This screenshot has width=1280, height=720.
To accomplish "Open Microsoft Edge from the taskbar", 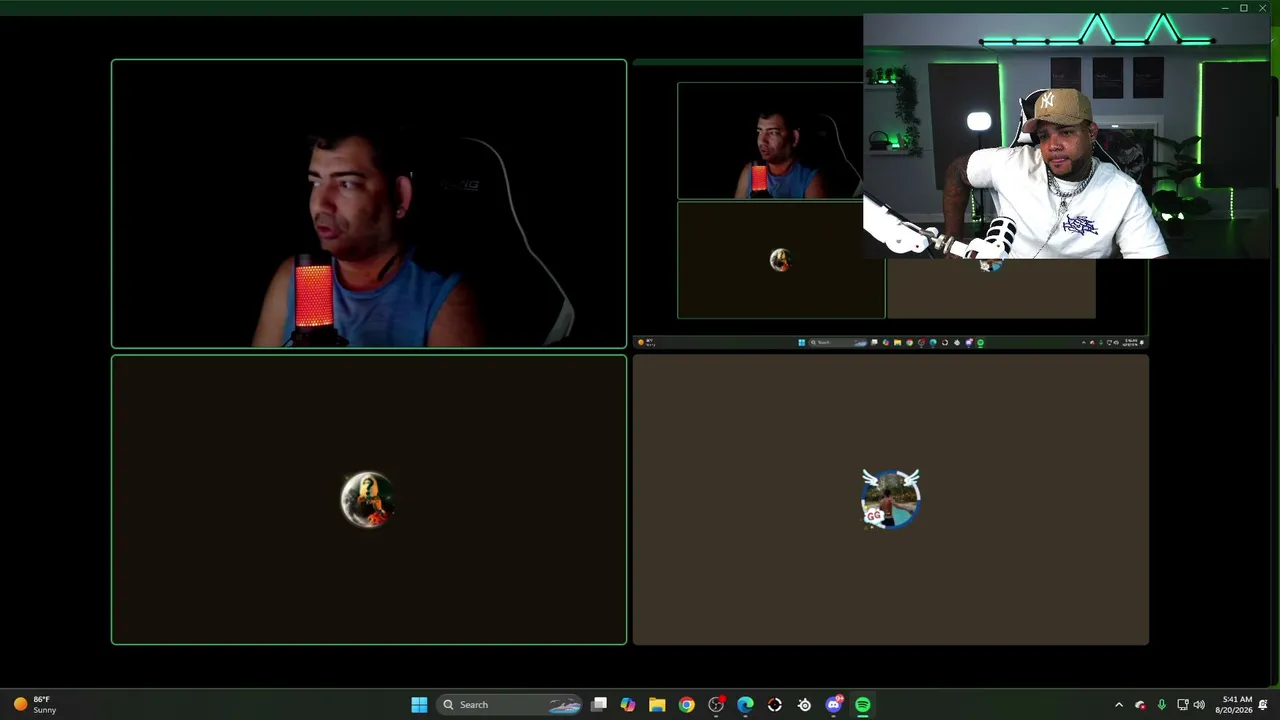I will click(x=745, y=705).
